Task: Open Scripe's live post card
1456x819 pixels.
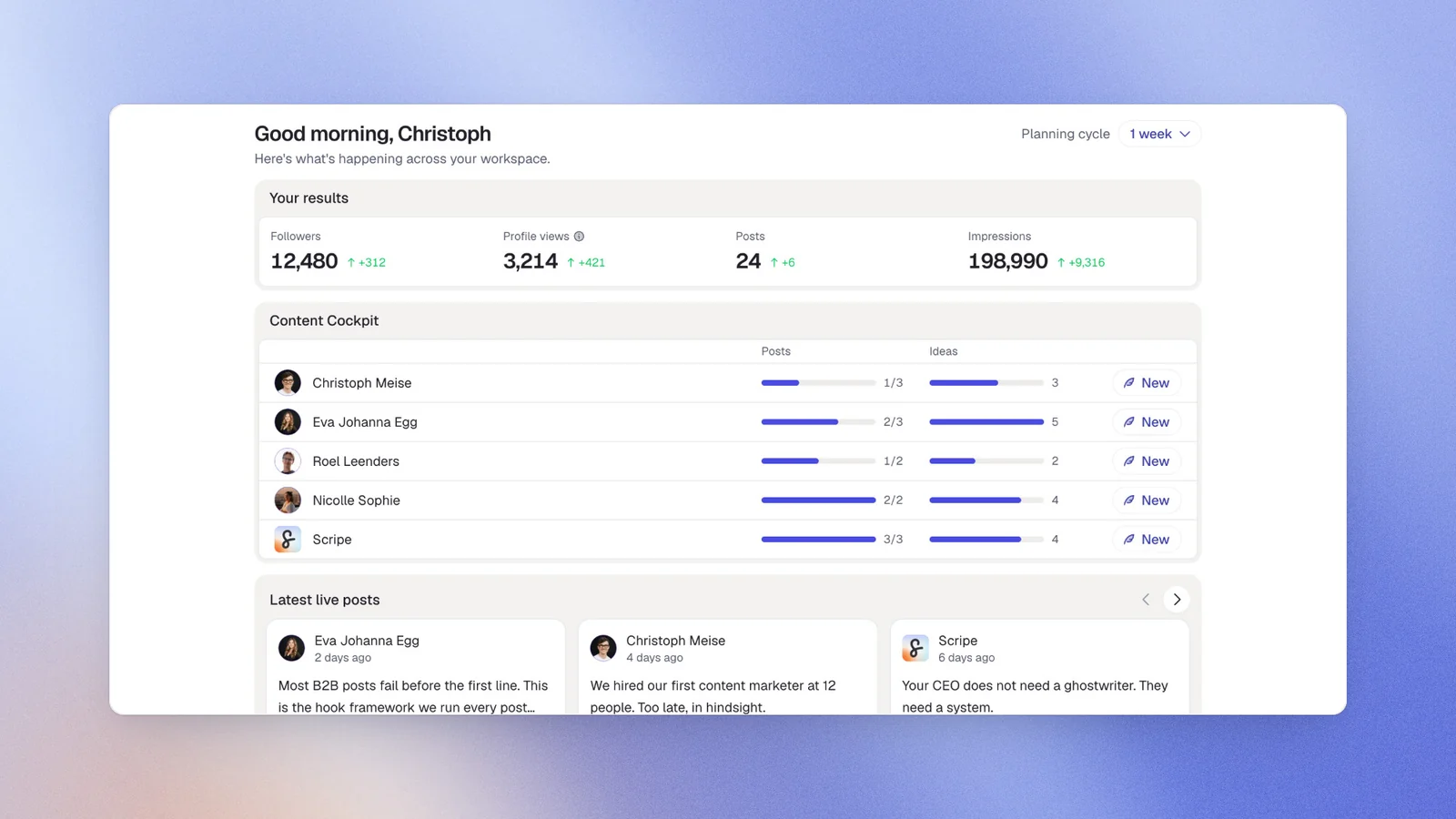Action: click(x=1040, y=668)
